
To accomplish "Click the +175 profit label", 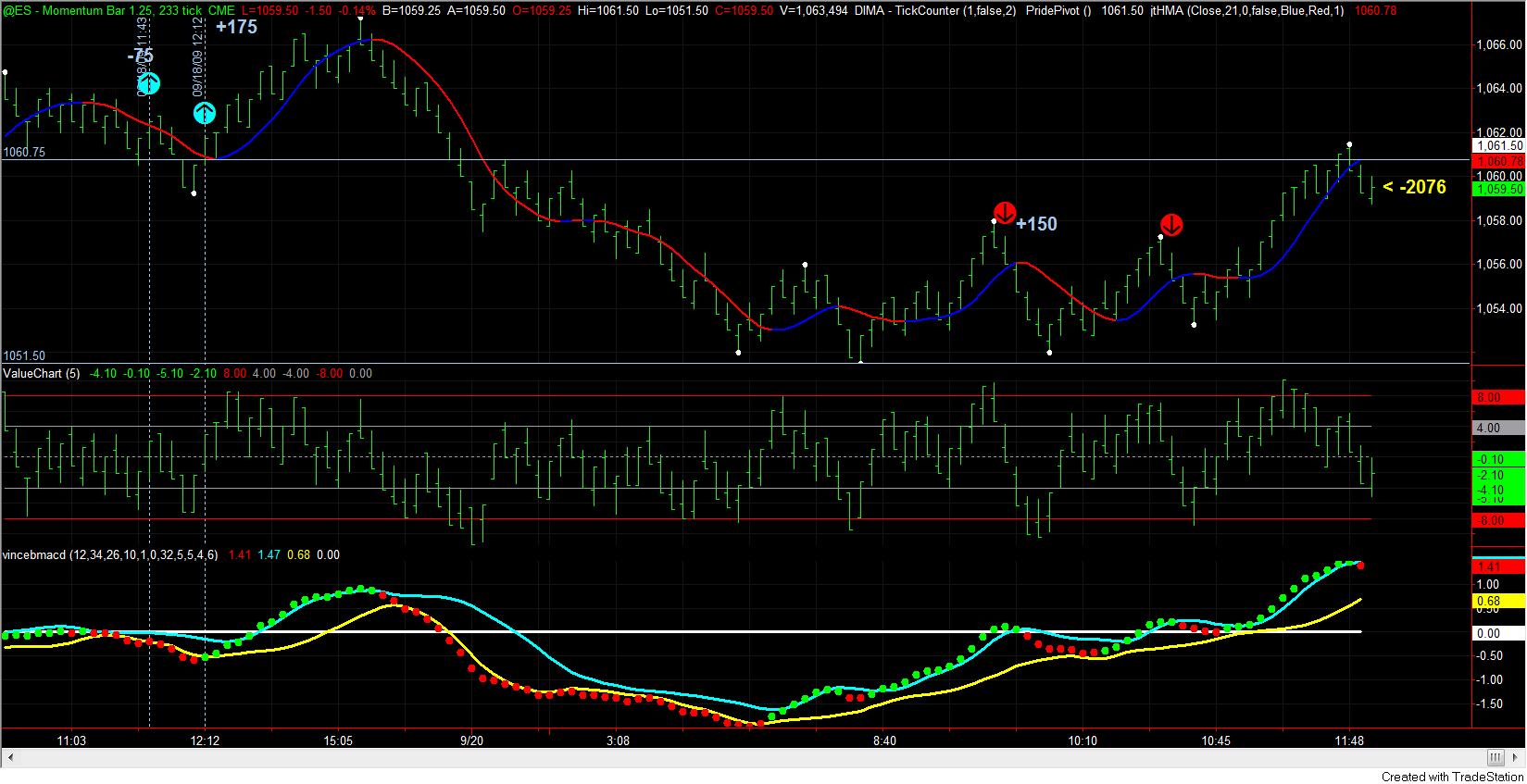I will pyautogui.click(x=237, y=27).
